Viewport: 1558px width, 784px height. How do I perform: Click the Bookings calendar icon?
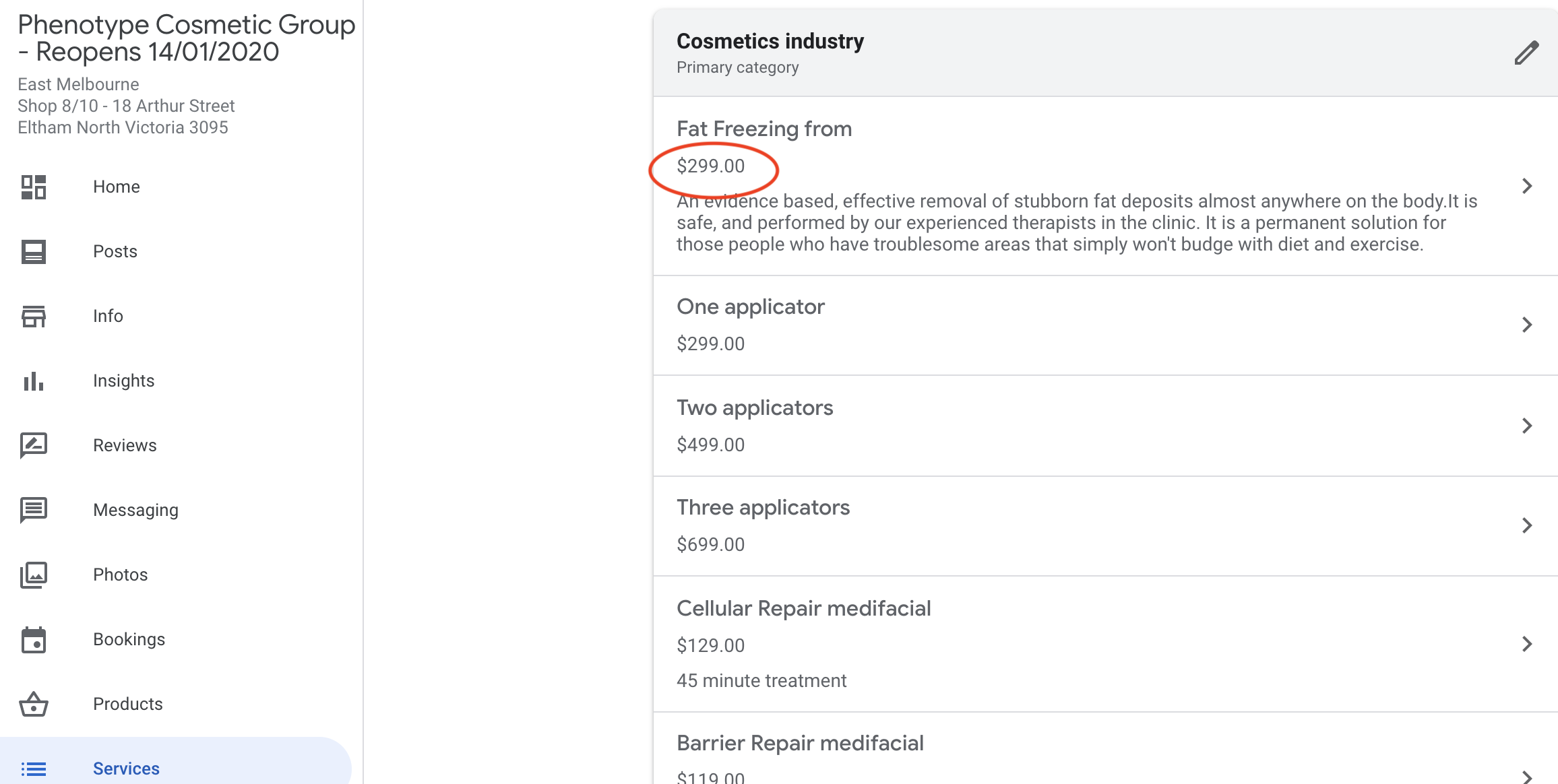click(34, 640)
